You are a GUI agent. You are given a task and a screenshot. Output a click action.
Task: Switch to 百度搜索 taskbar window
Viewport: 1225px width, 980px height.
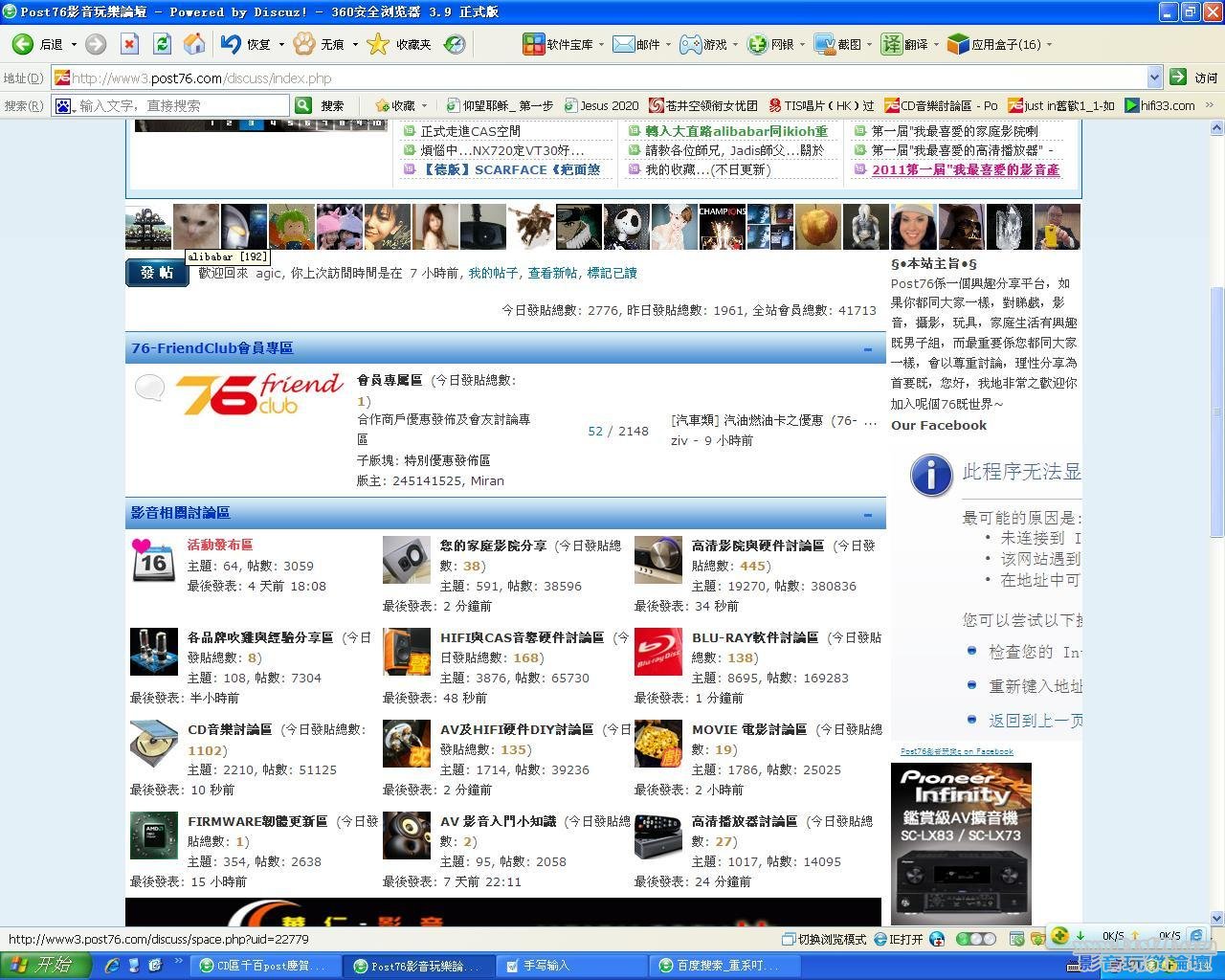[x=724, y=966]
